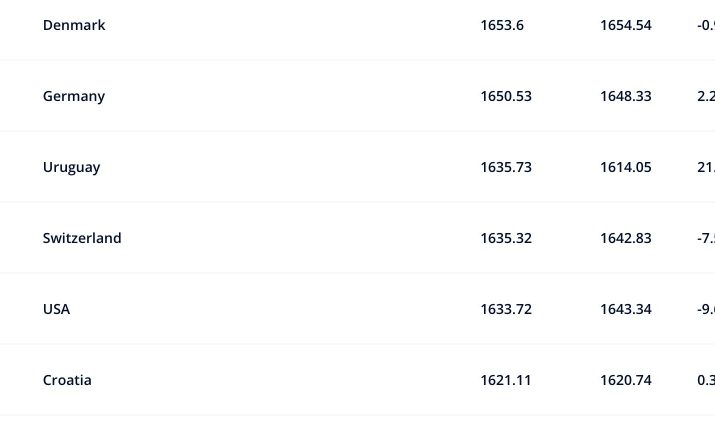Click Germany's previous points 1648.33
Screen dimensions: 715x429
pos(626,96)
